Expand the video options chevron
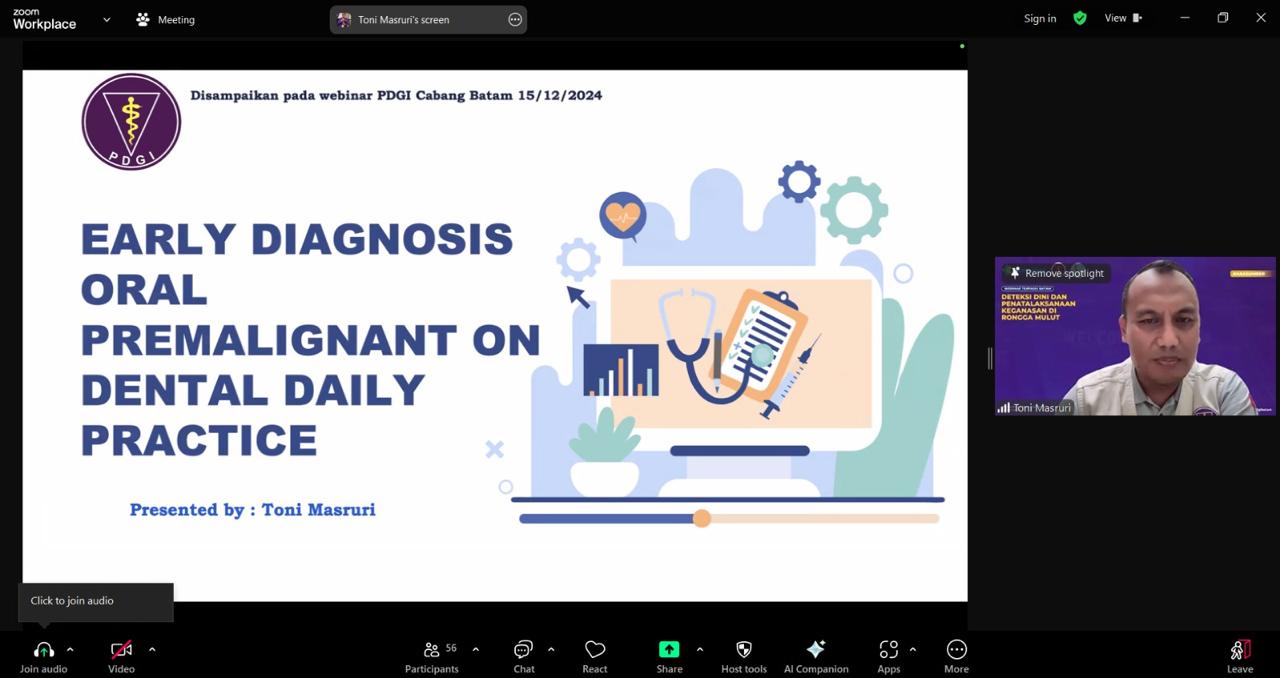The height and width of the screenshot is (678, 1280). click(x=152, y=650)
